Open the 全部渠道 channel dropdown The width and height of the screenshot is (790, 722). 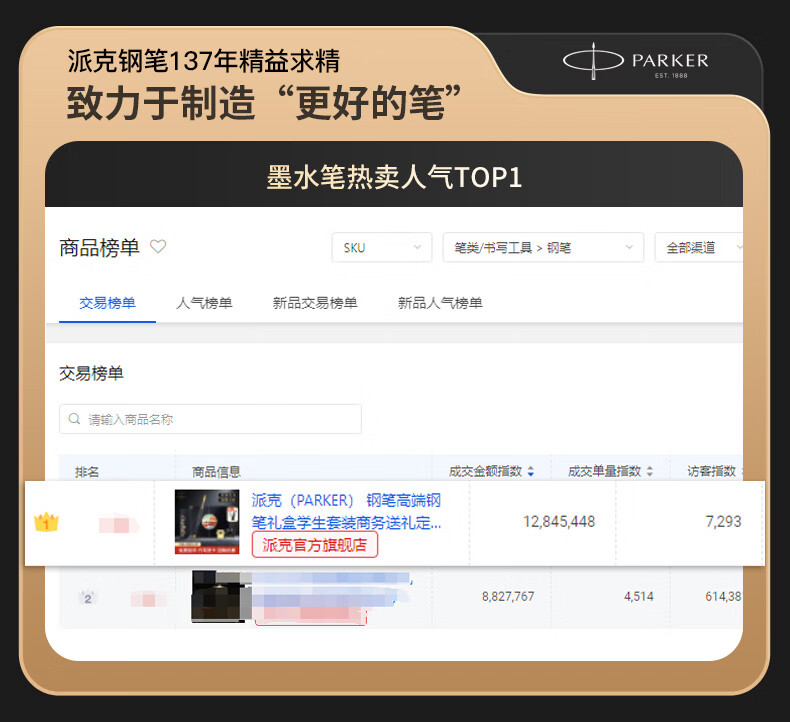[699, 247]
